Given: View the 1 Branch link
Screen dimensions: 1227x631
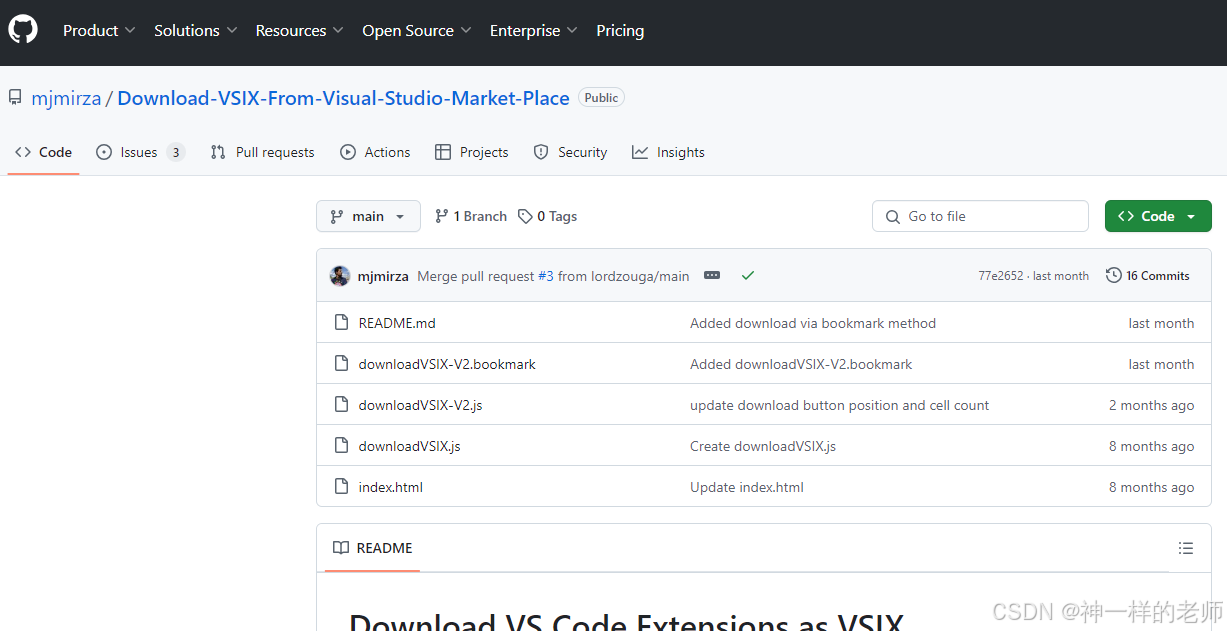Looking at the screenshot, I should 471,216.
